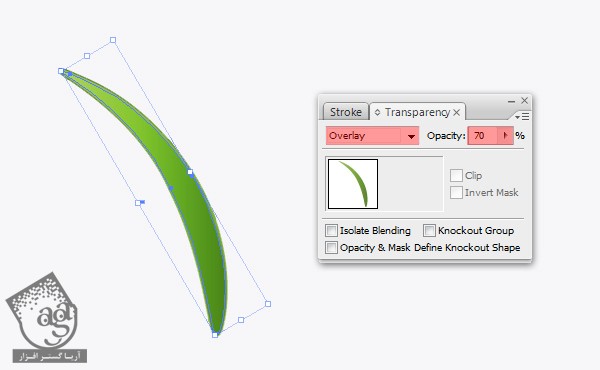Screen dimensions: 600x370
Task: Select the top corner bounding box handle
Action: pyautogui.click(x=113, y=40)
